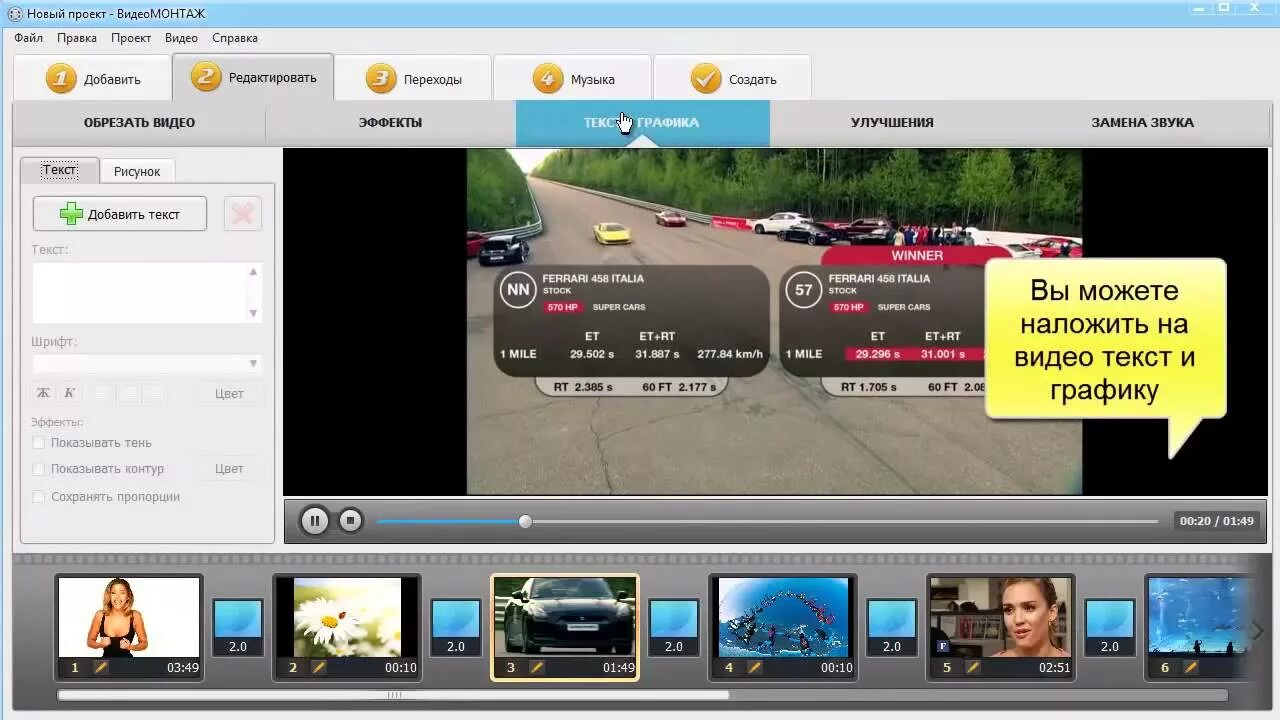Toggle italic К formatting
Image resolution: width=1280 pixels, height=720 pixels.
click(x=69, y=393)
